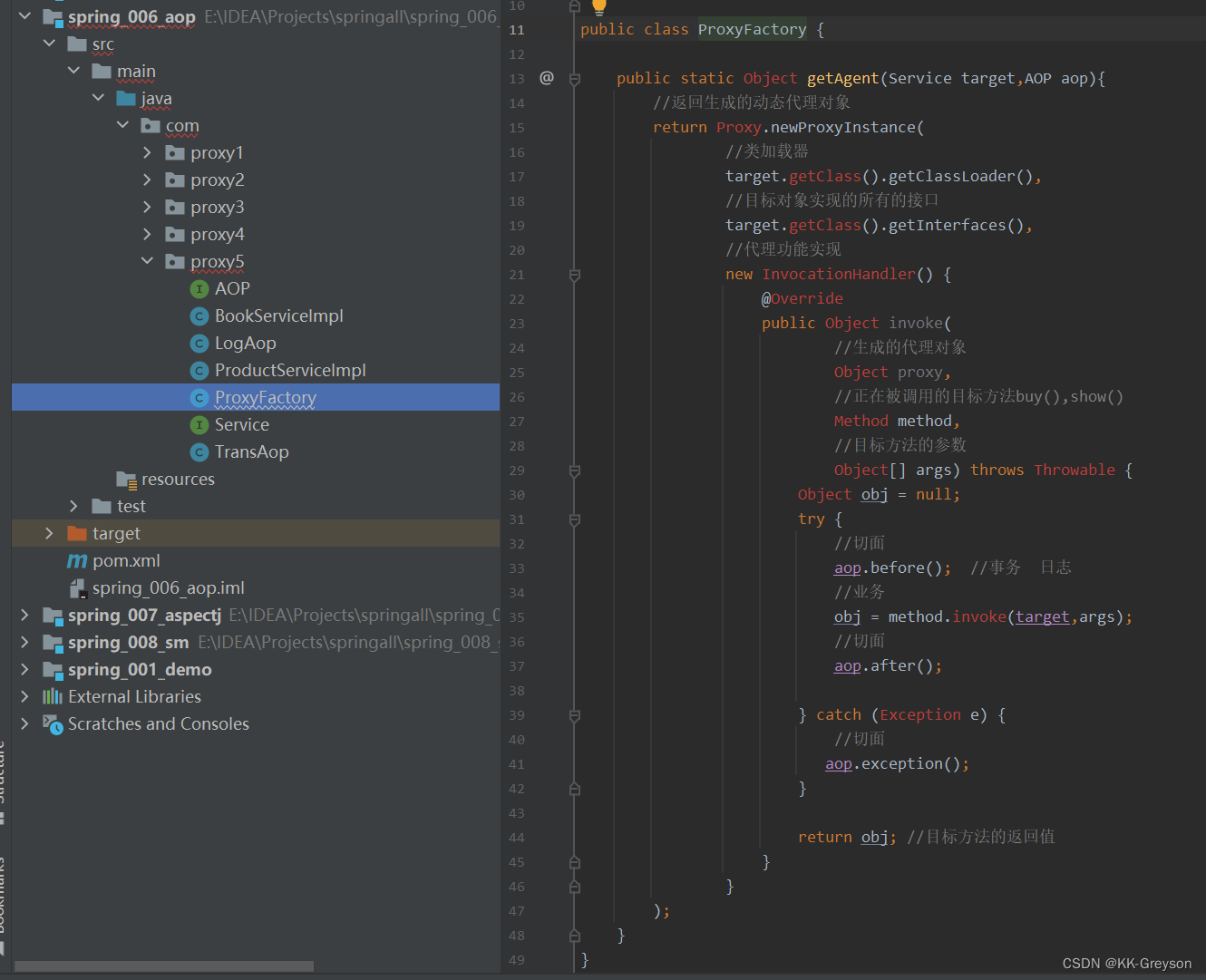Fold the catch block at line 39
Viewport: 1206px width, 980px height.
click(574, 715)
